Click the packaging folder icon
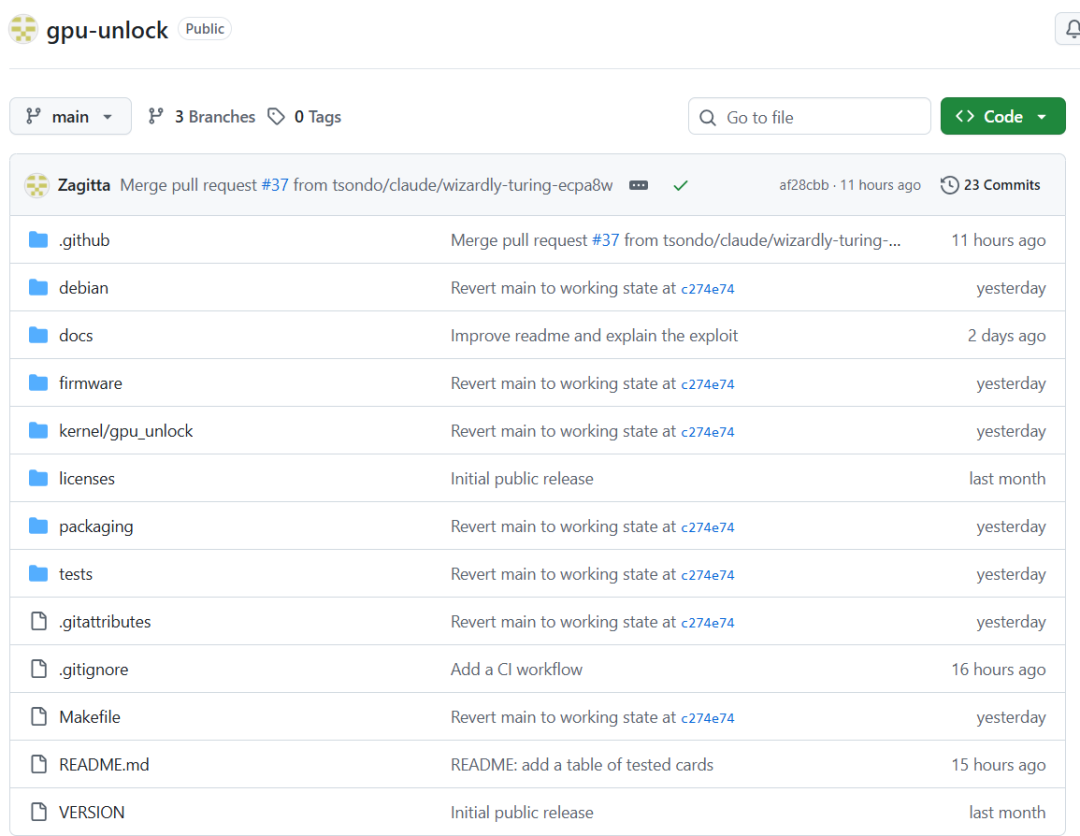The image size is (1080, 836). pyautogui.click(x=39, y=526)
